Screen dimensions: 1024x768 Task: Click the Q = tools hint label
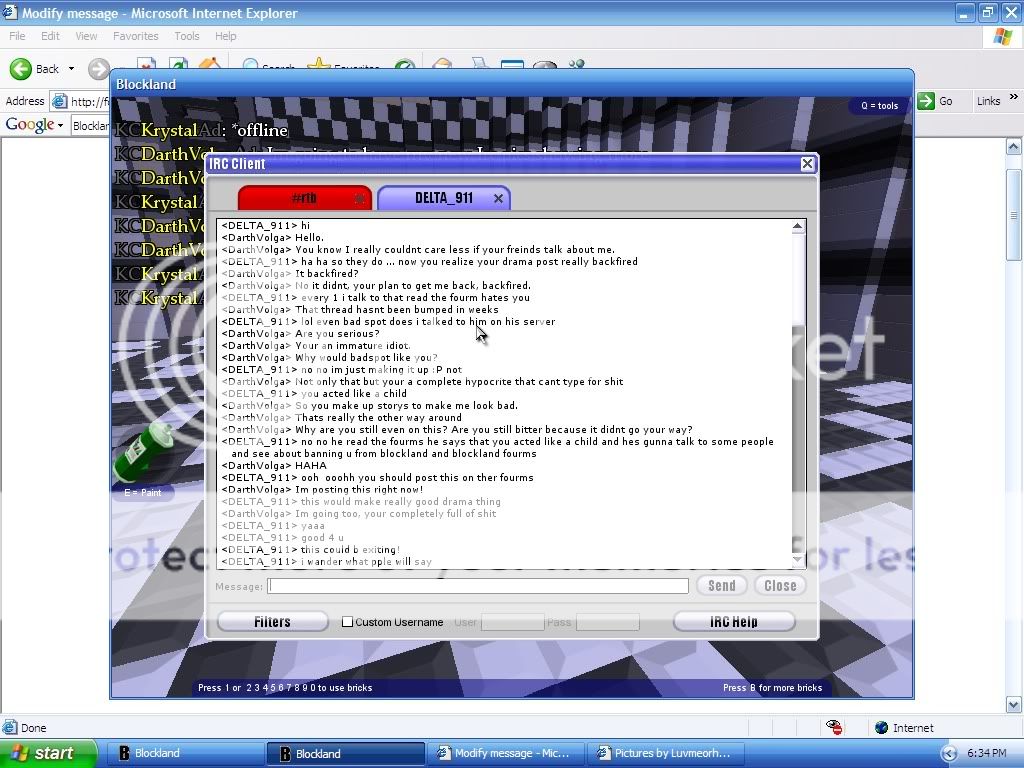[x=879, y=106]
